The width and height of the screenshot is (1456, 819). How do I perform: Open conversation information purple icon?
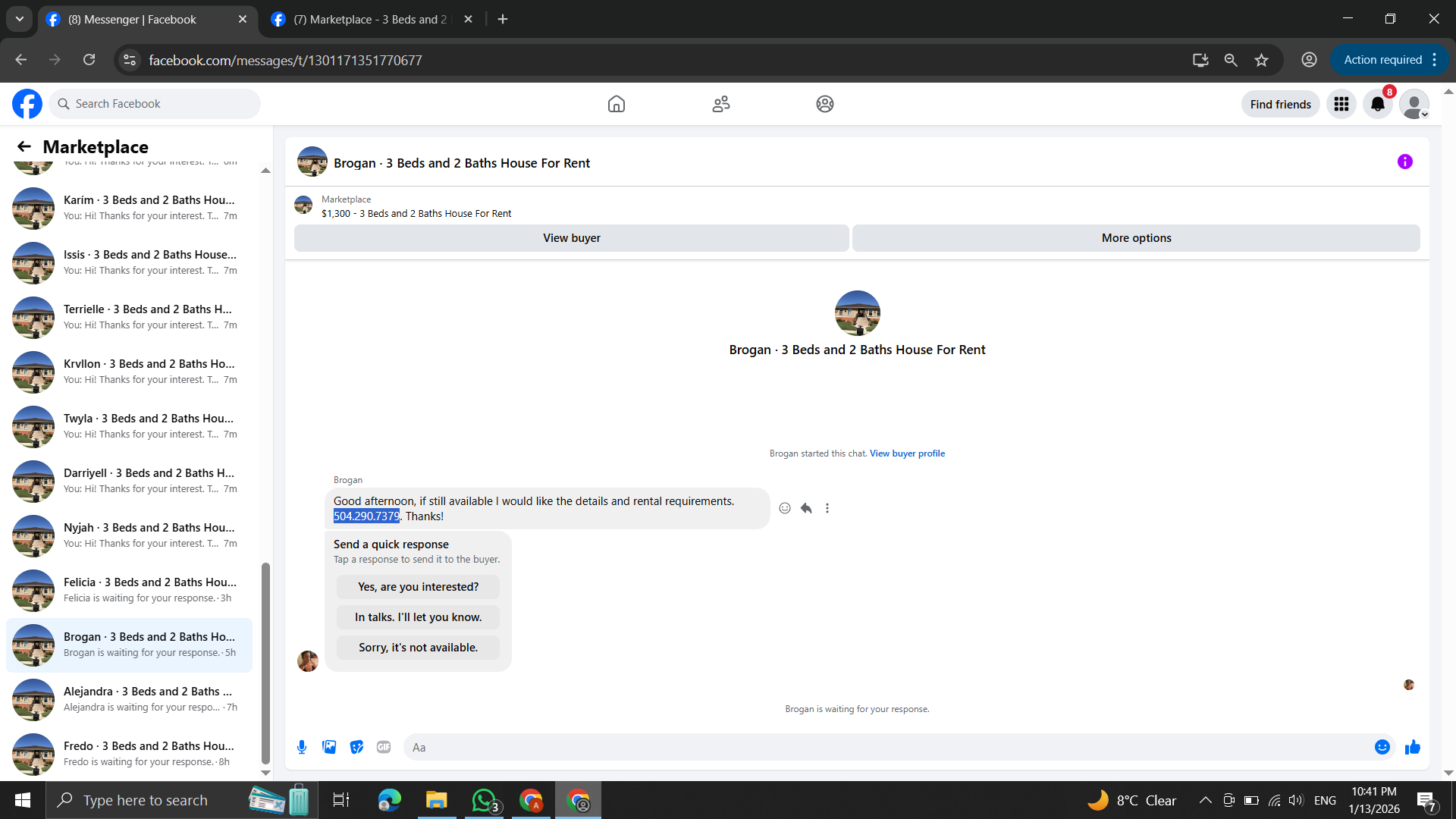[1404, 162]
